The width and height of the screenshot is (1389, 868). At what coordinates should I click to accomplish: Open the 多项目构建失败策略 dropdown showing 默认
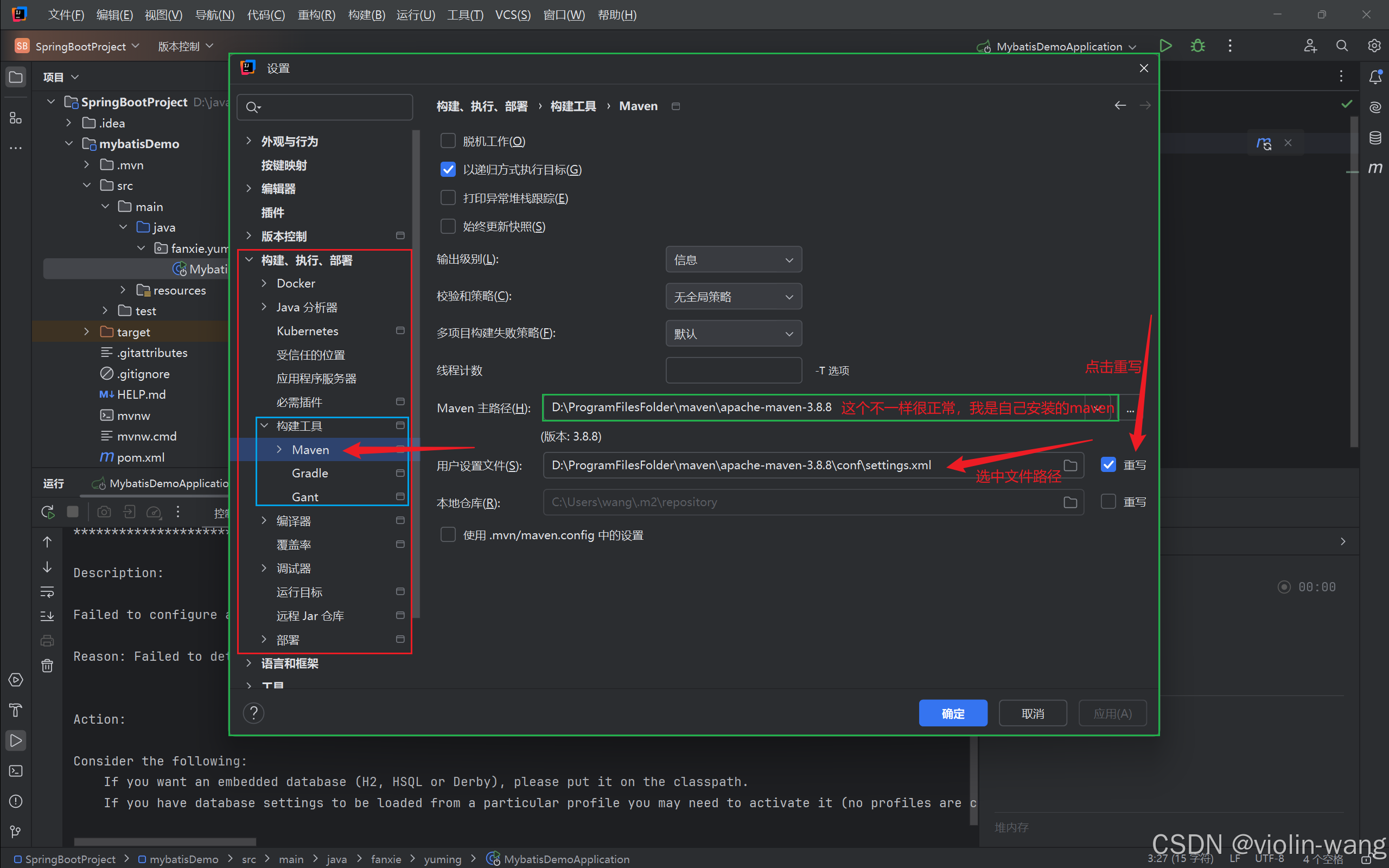click(x=733, y=334)
